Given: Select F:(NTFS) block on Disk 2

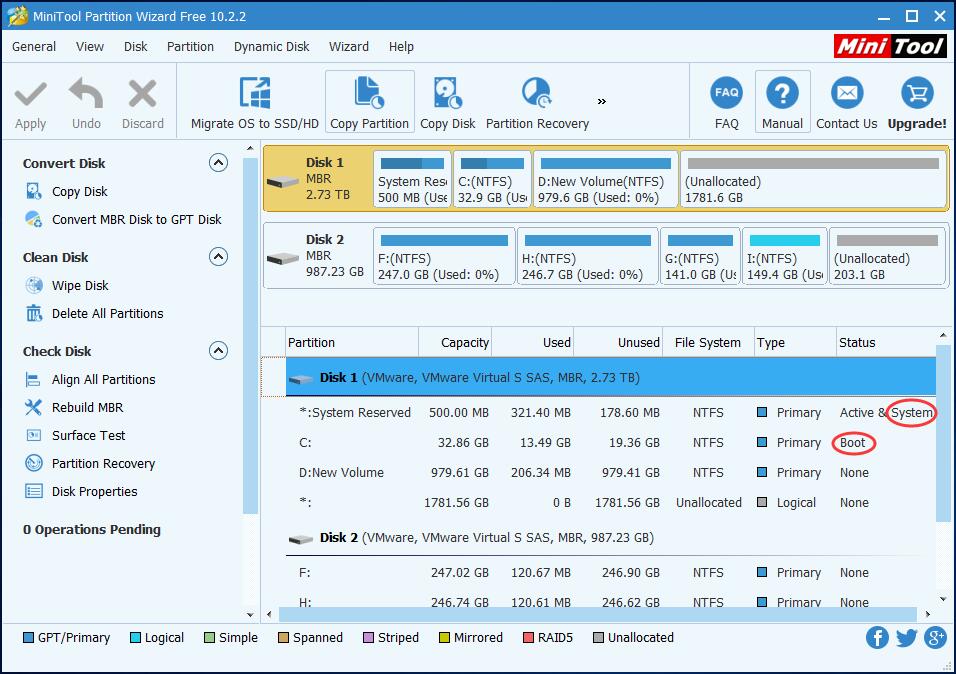Looking at the screenshot, I should click(444, 256).
